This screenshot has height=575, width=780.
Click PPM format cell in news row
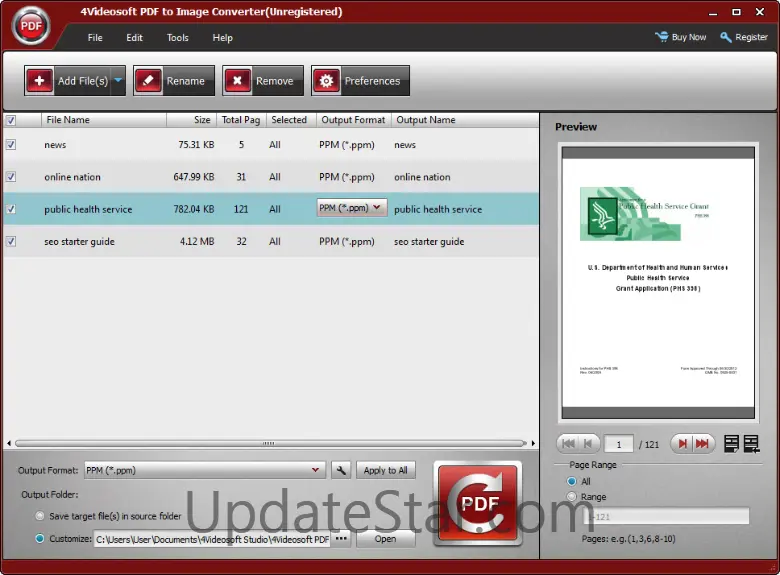click(x=347, y=145)
